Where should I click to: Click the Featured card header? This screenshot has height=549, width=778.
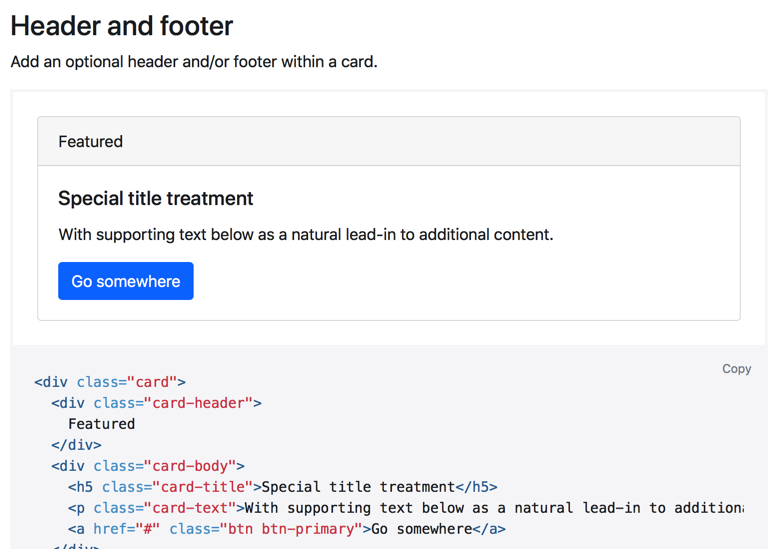click(x=90, y=141)
